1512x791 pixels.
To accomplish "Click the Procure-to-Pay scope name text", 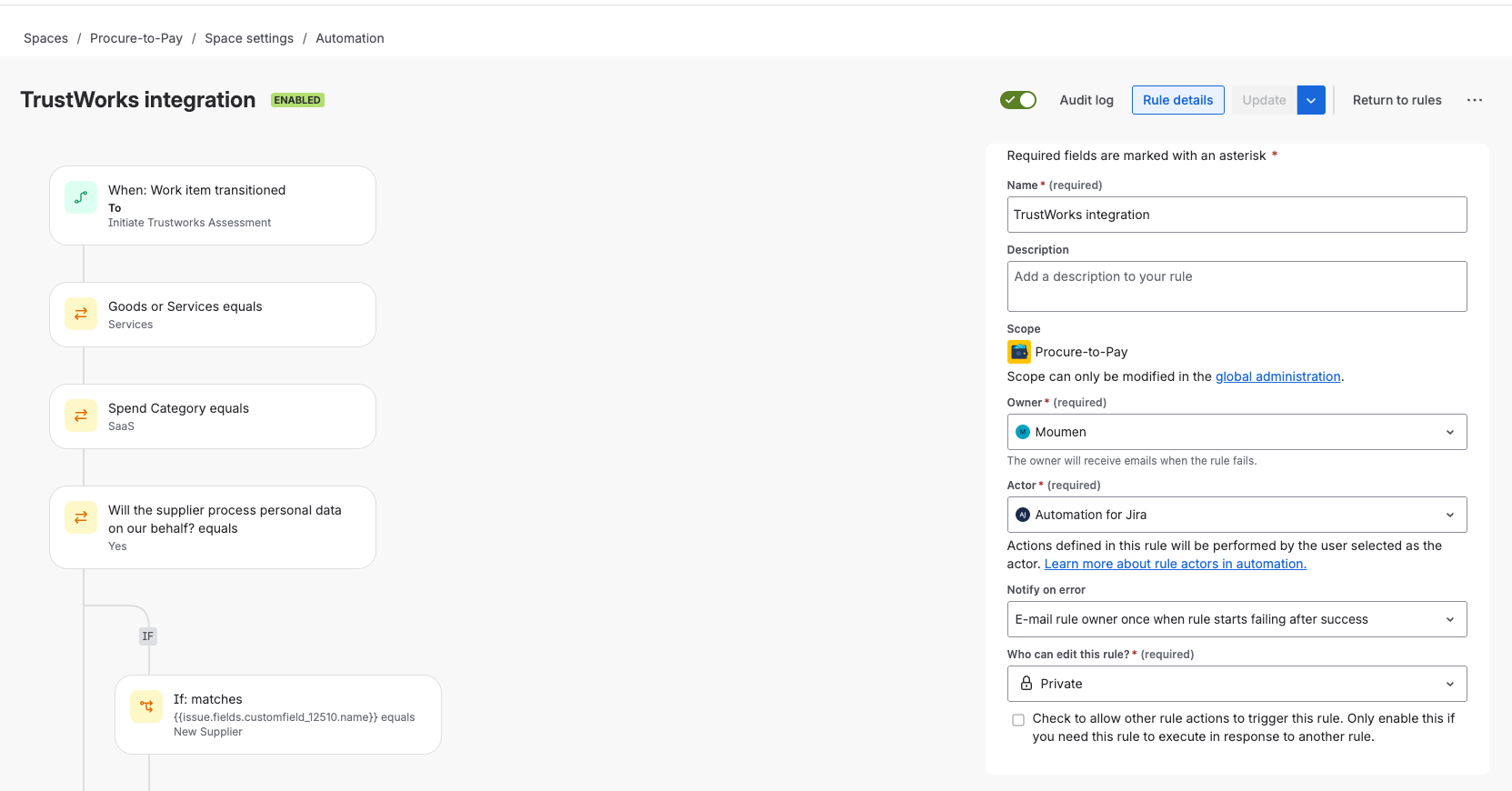I will click(1081, 352).
